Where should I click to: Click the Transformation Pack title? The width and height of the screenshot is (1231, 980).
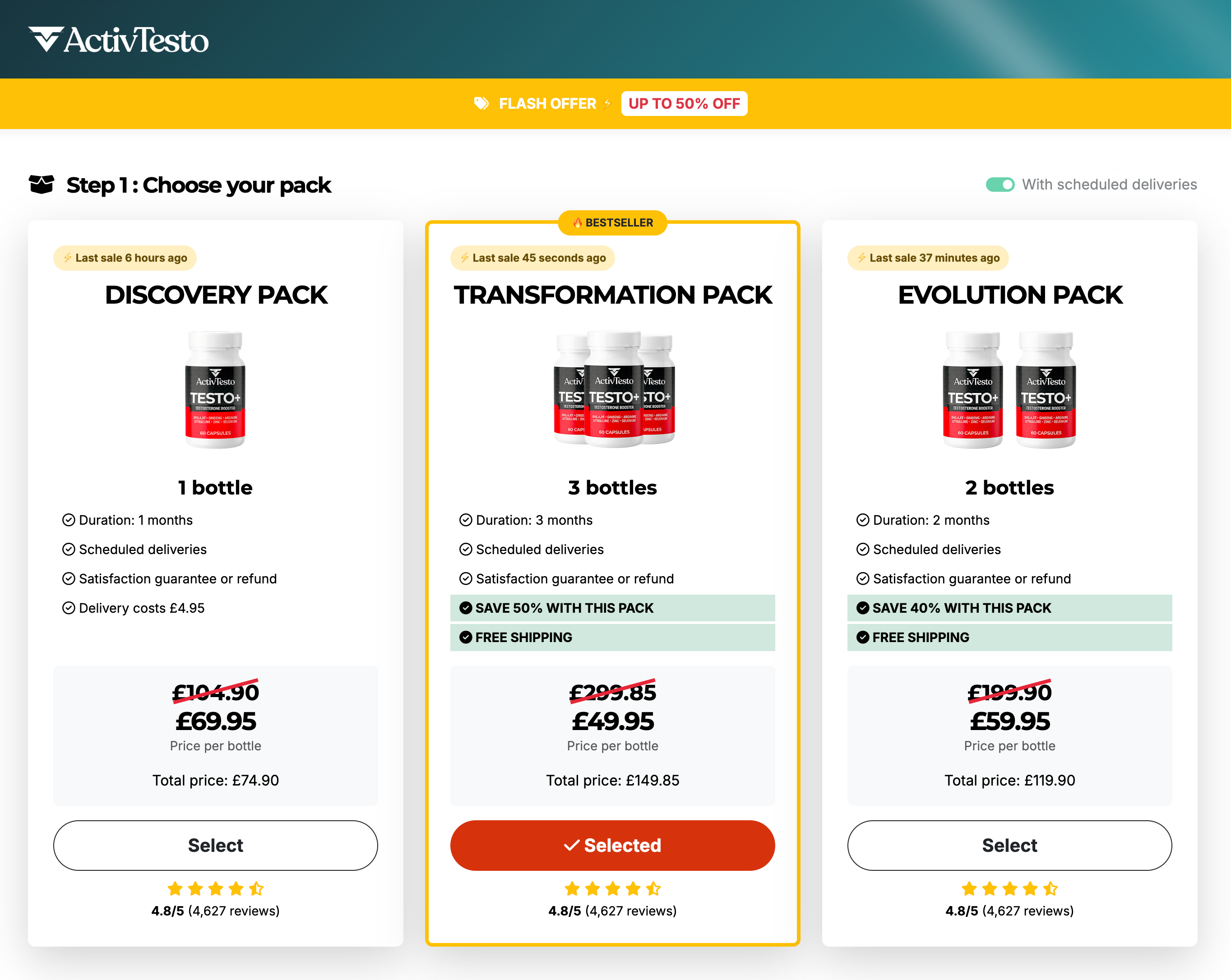point(613,295)
